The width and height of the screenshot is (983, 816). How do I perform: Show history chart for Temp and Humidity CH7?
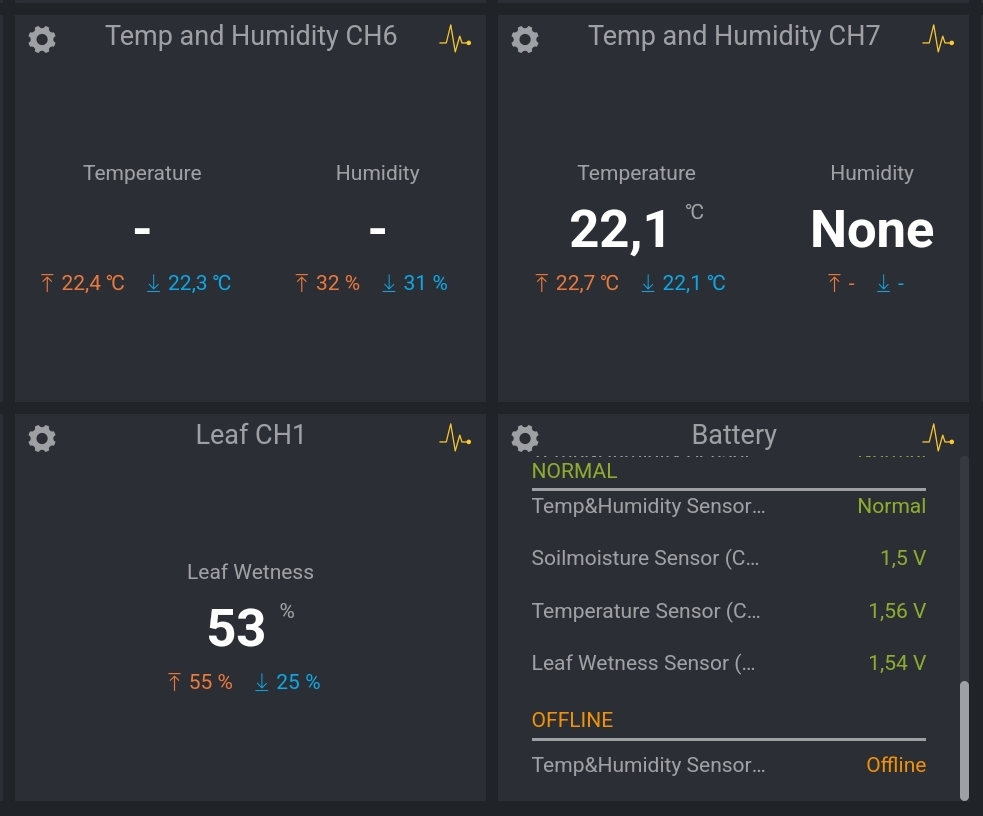[938, 40]
